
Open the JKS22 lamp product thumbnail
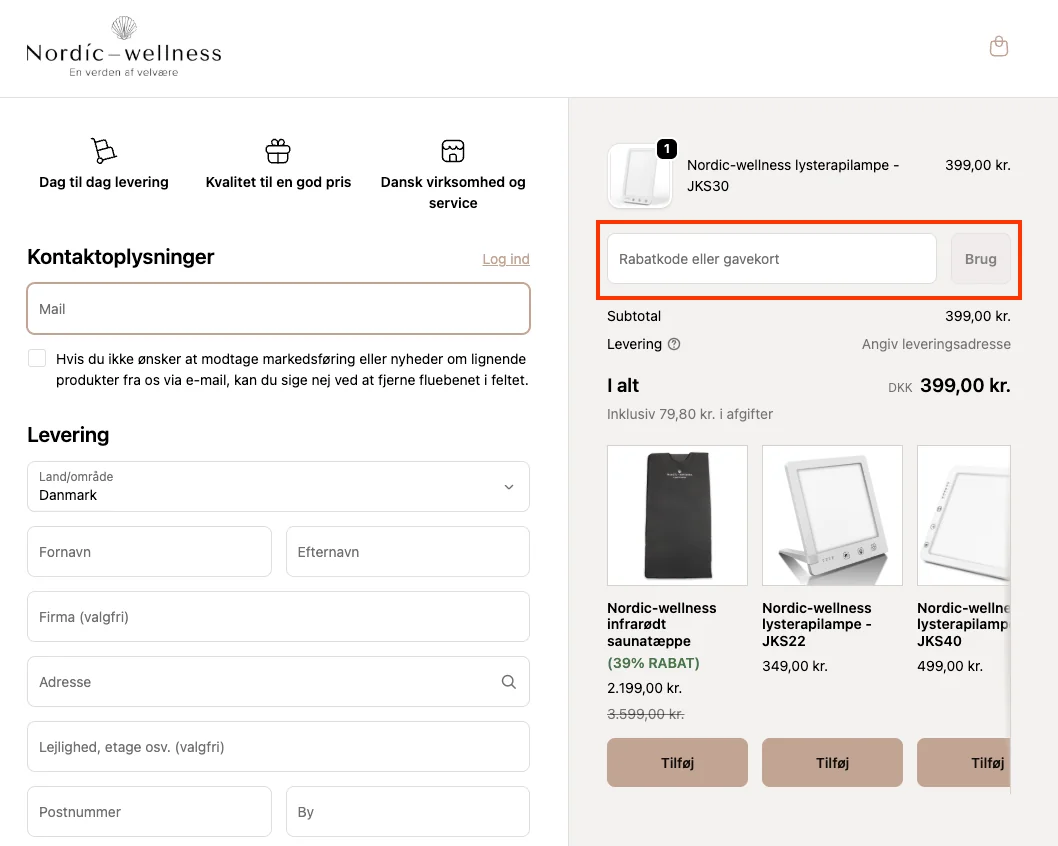coord(832,515)
